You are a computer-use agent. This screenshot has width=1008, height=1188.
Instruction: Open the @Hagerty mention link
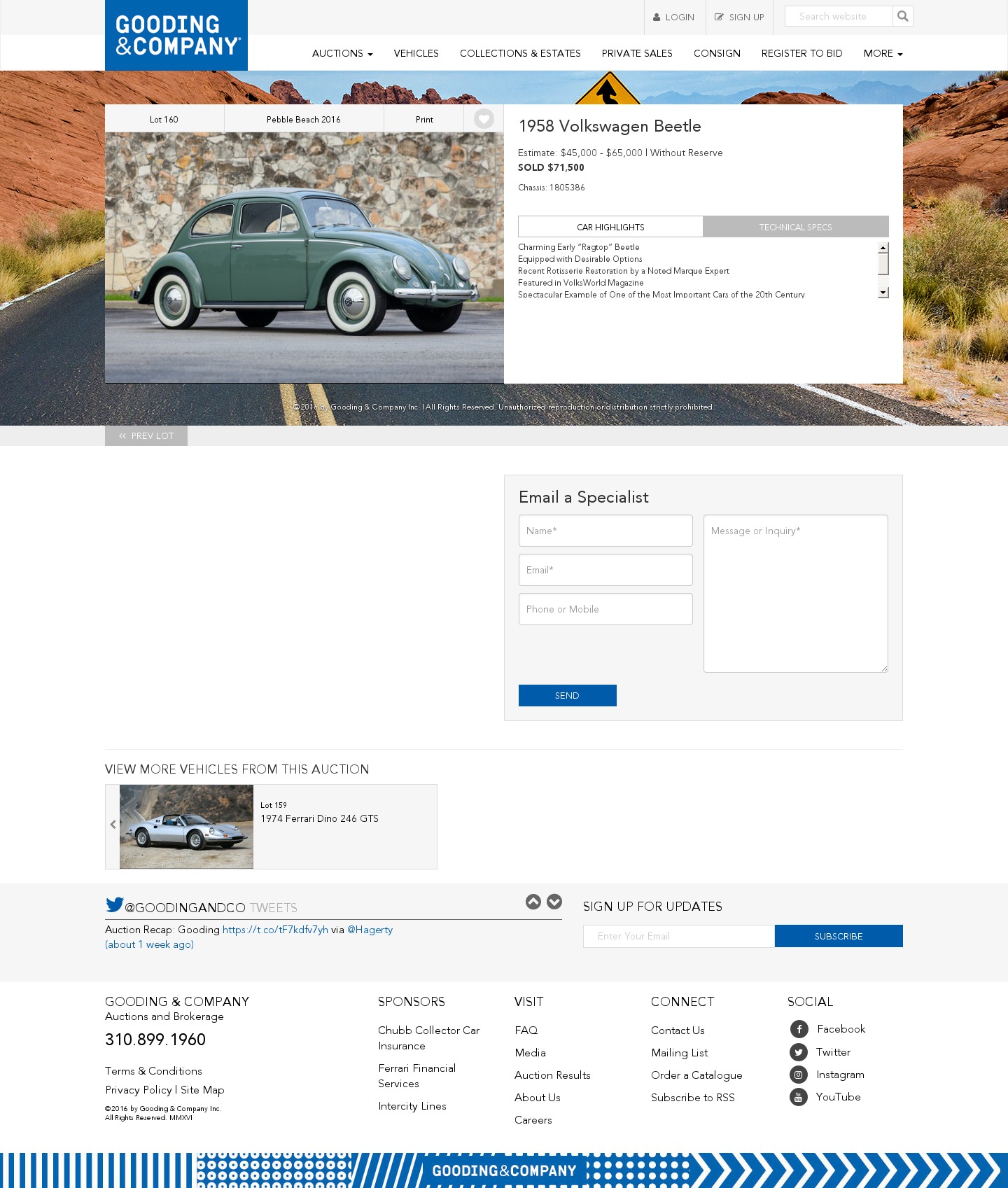(x=370, y=930)
